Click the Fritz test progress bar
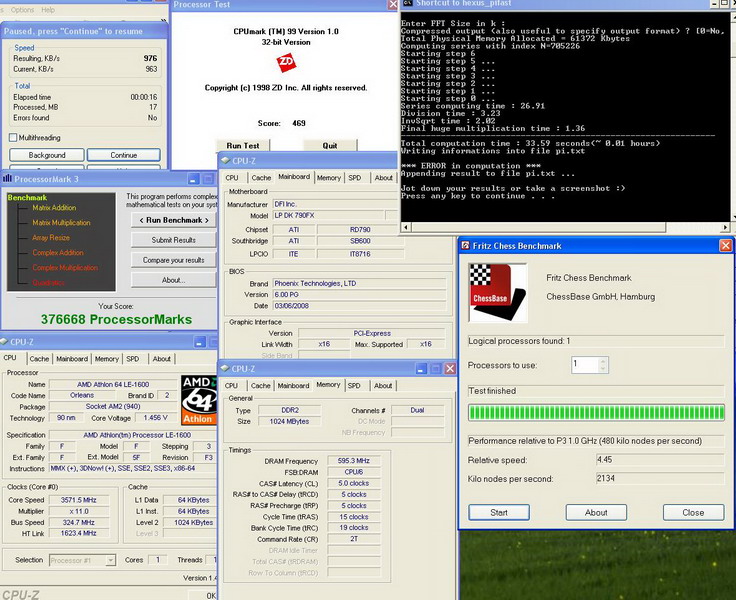This screenshot has width=736, height=600. click(596, 412)
